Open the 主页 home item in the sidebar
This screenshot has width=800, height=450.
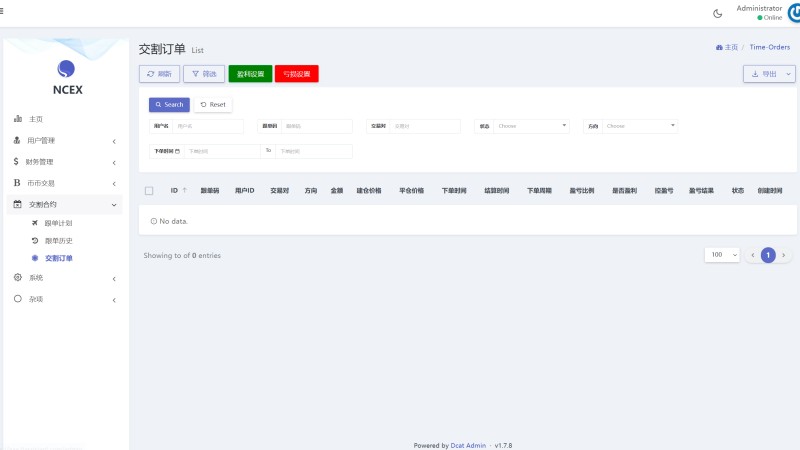(65, 119)
